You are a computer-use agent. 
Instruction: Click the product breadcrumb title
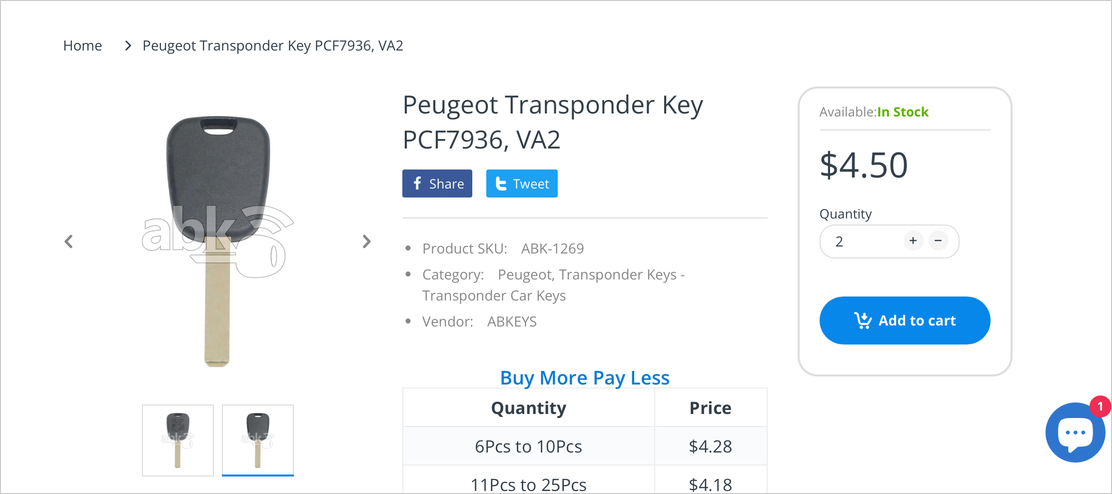[272, 46]
